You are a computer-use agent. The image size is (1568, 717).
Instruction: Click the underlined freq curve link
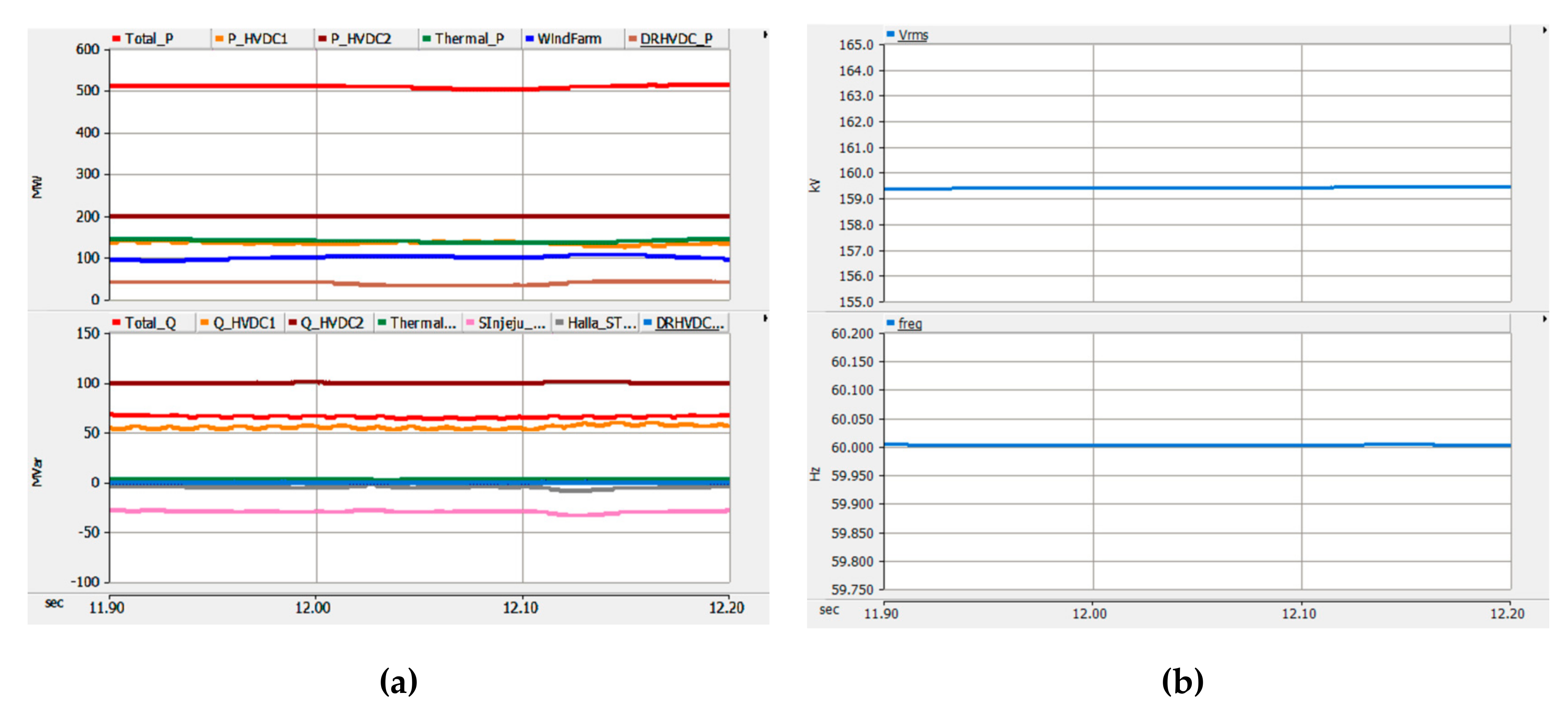point(910,324)
